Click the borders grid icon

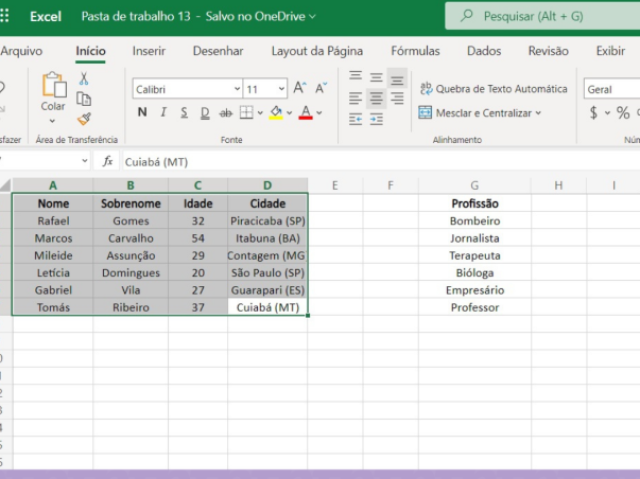coord(247,113)
